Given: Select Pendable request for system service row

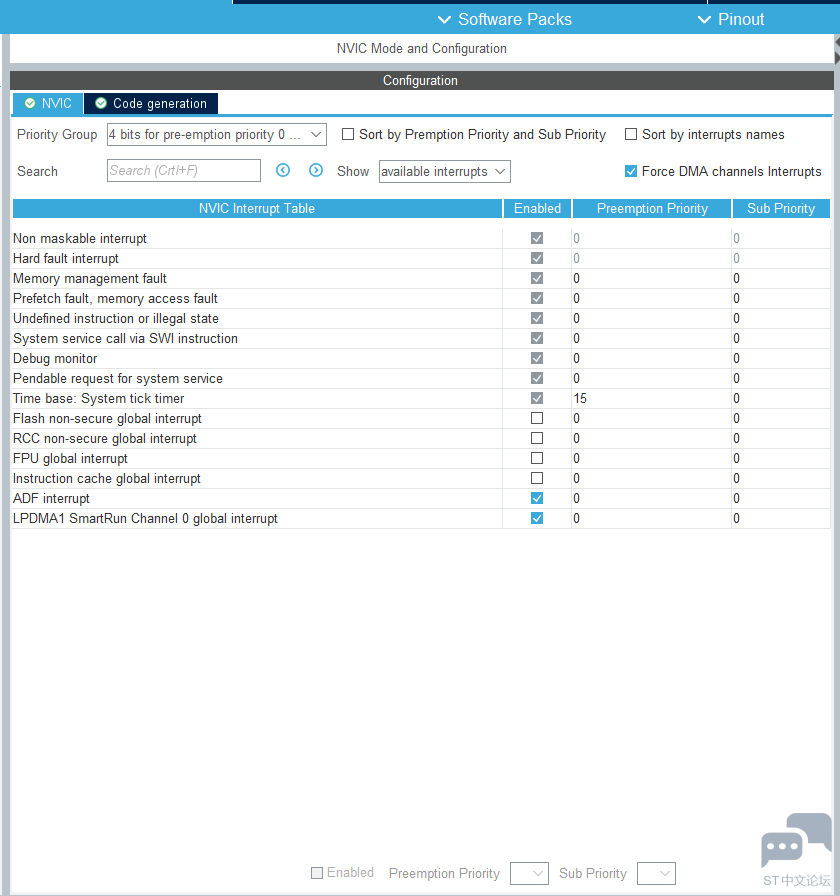Looking at the screenshot, I should pyautogui.click(x=421, y=378).
